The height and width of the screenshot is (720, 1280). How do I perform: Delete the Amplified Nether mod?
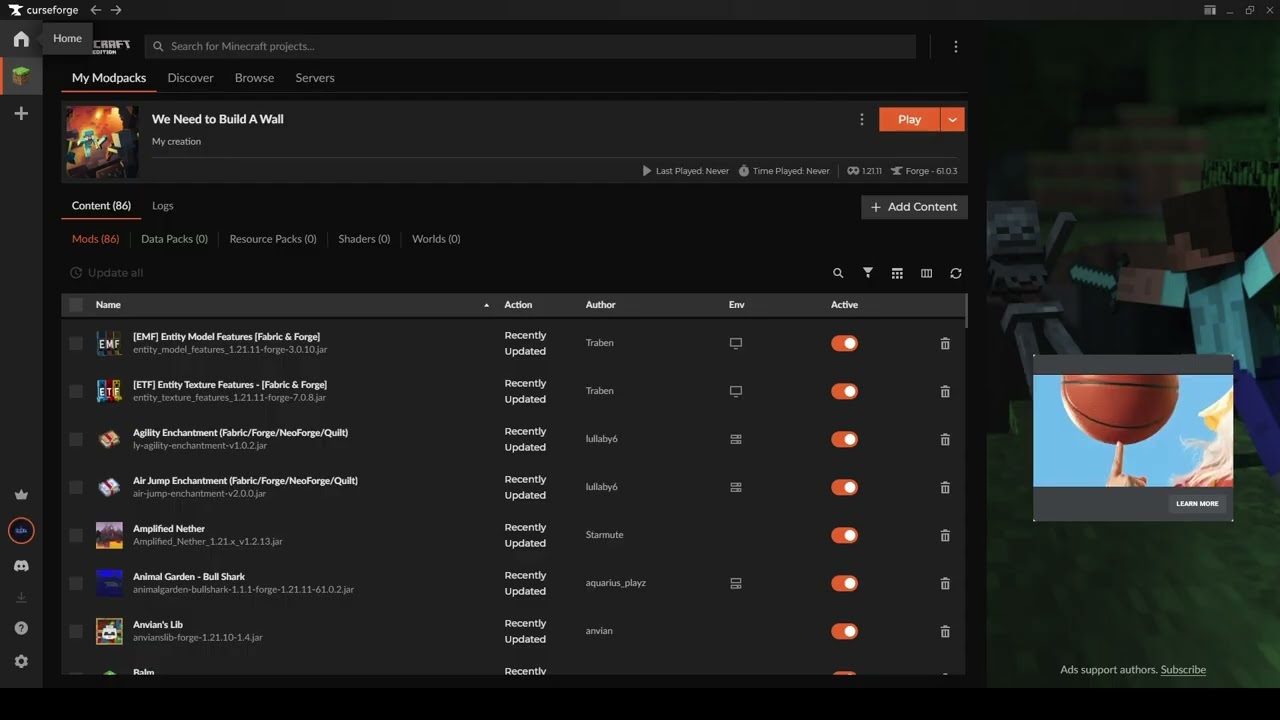tap(945, 535)
